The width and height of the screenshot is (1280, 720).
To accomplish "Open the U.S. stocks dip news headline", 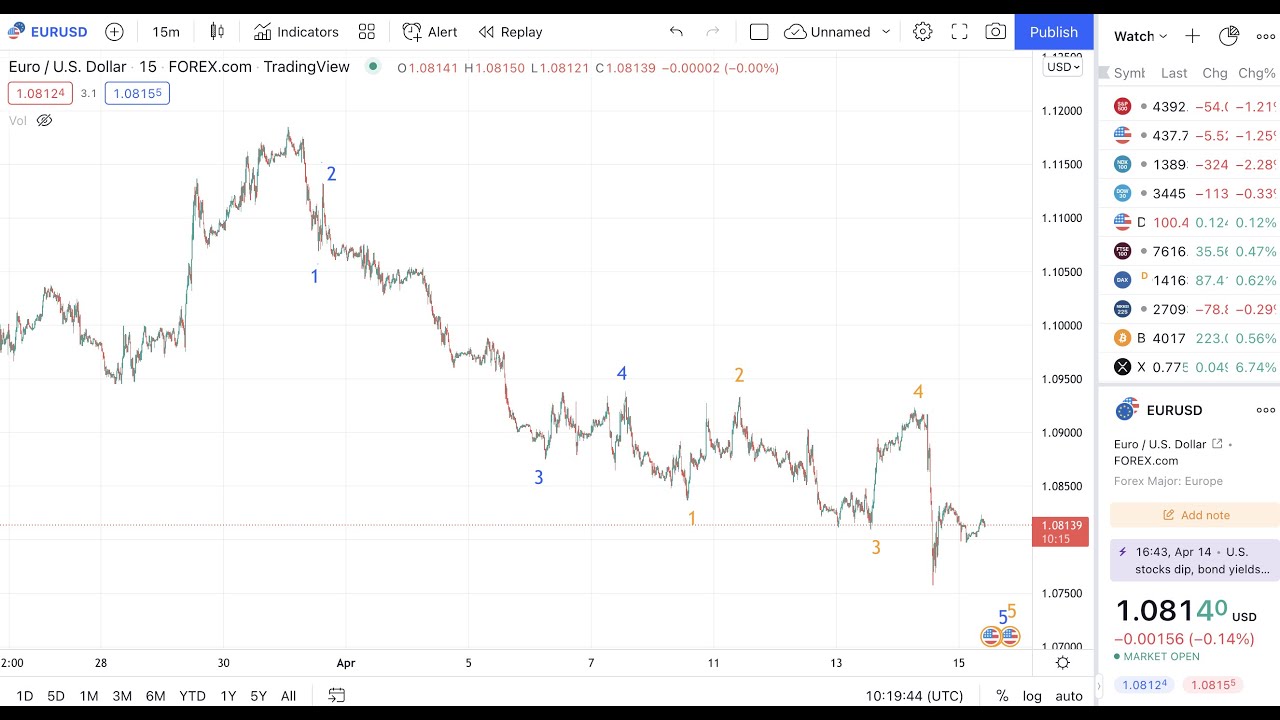I will click(1194, 560).
